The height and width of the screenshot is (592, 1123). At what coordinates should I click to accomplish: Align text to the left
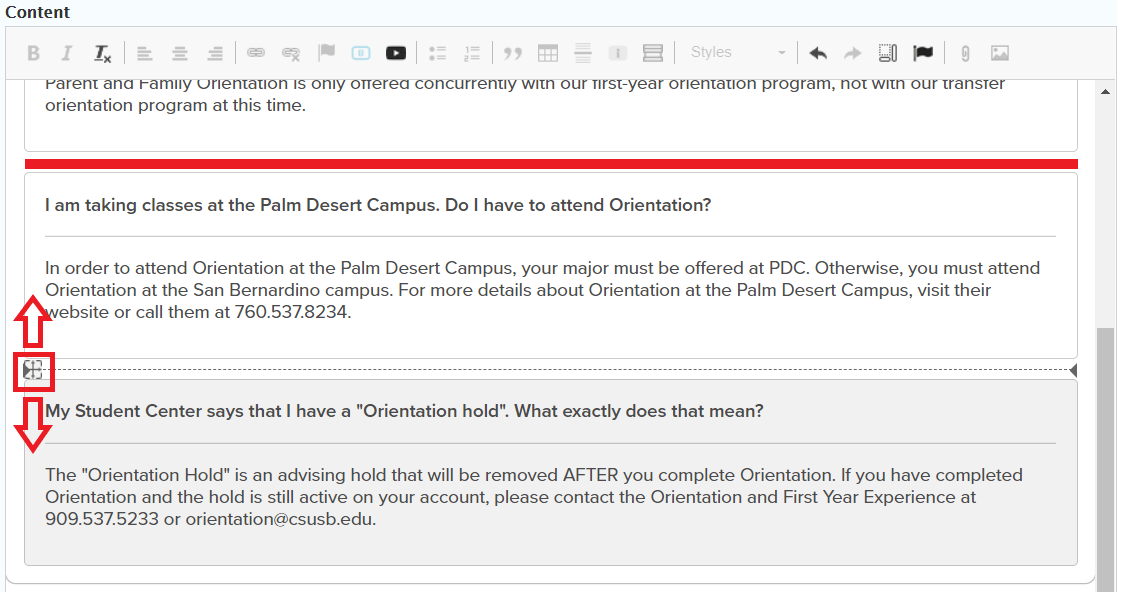(145, 53)
